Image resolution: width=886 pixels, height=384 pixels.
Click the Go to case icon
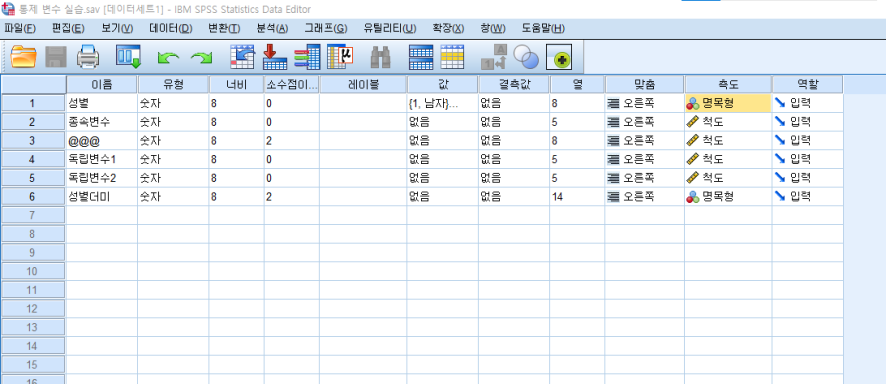click(x=243, y=57)
